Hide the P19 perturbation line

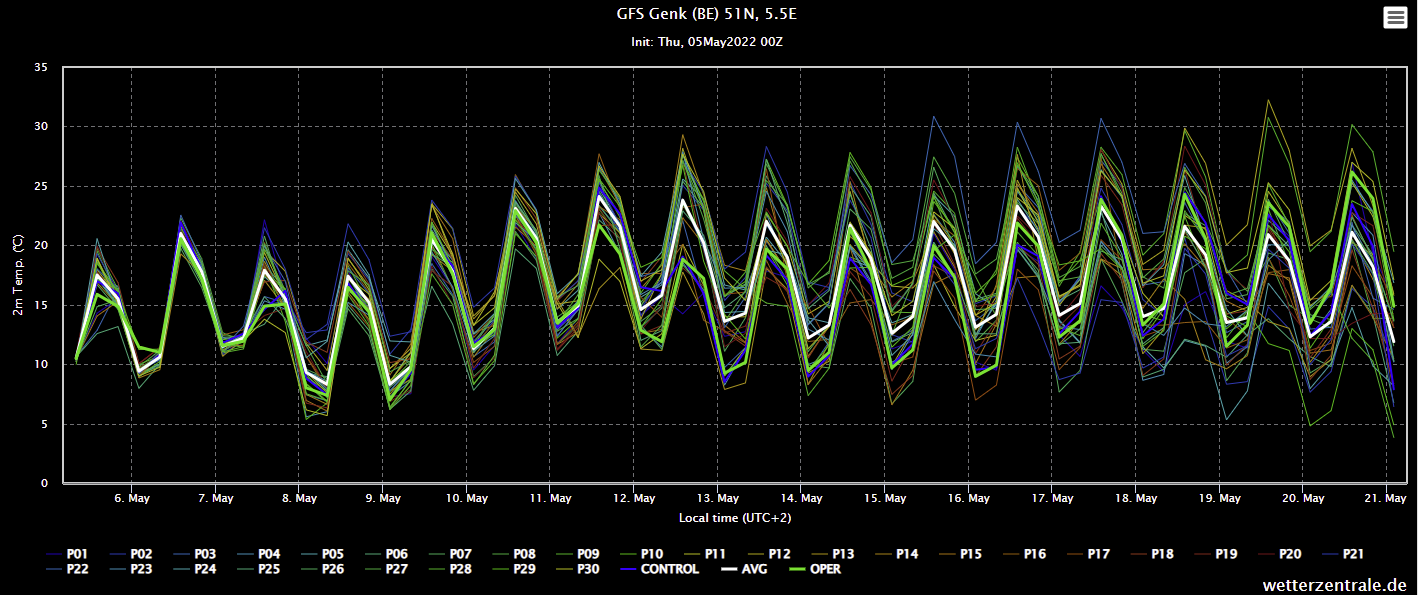click(x=1216, y=553)
